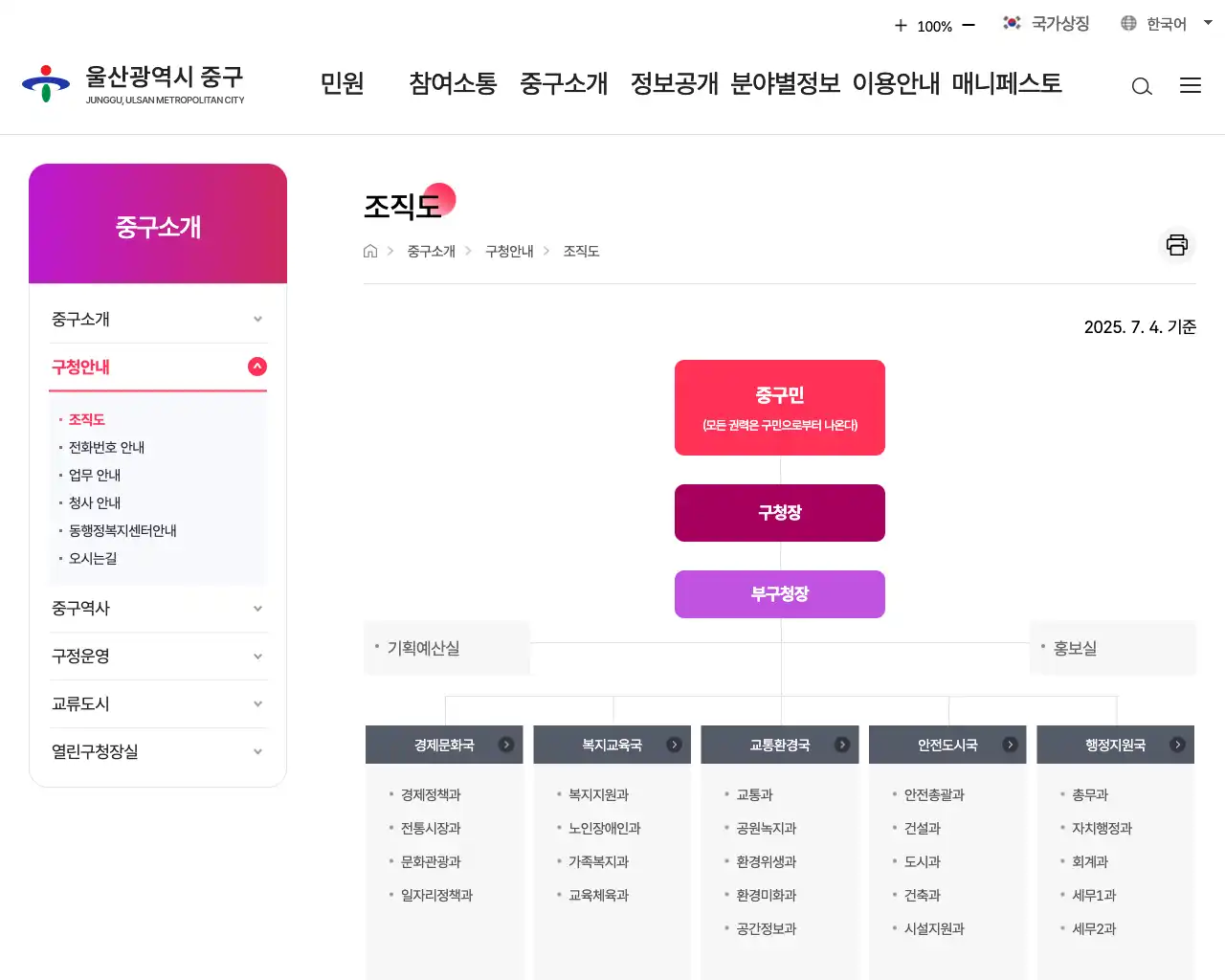Viewport: 1225px width, 980px height.
Task: Expand the 중구역사 sidebar section
Action: point(158,608)
